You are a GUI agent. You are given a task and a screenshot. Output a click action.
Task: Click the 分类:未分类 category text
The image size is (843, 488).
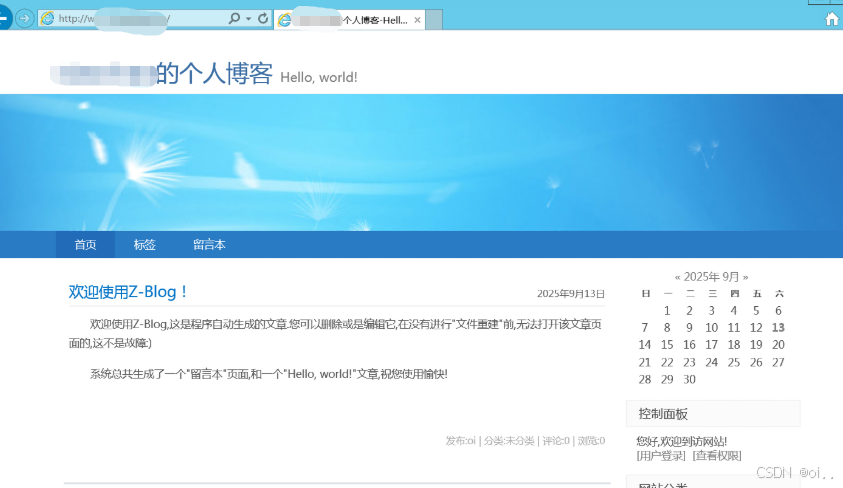tap(509, 441)
